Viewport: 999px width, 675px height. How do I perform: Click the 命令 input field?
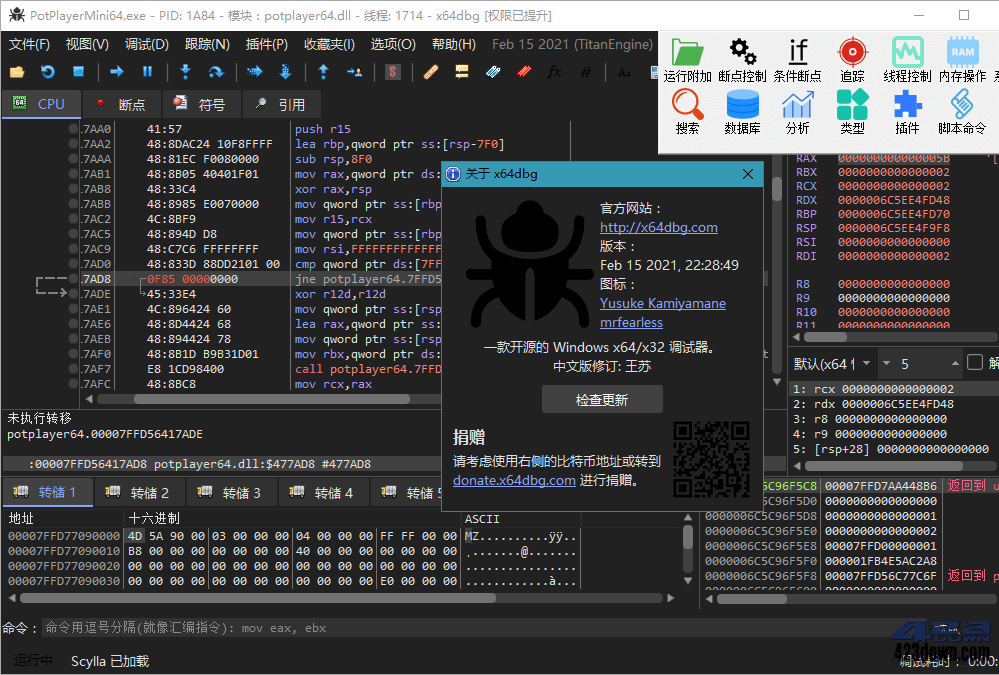click(x=300, y=628)
